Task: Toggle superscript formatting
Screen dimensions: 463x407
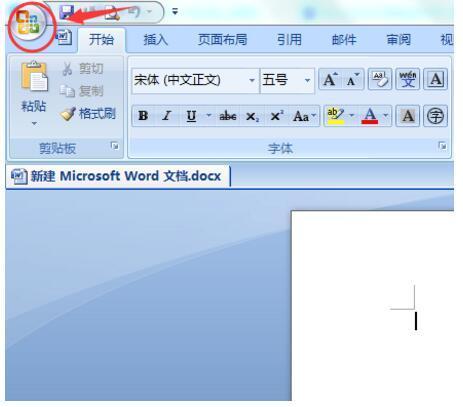Action: (x=277, y=116)
